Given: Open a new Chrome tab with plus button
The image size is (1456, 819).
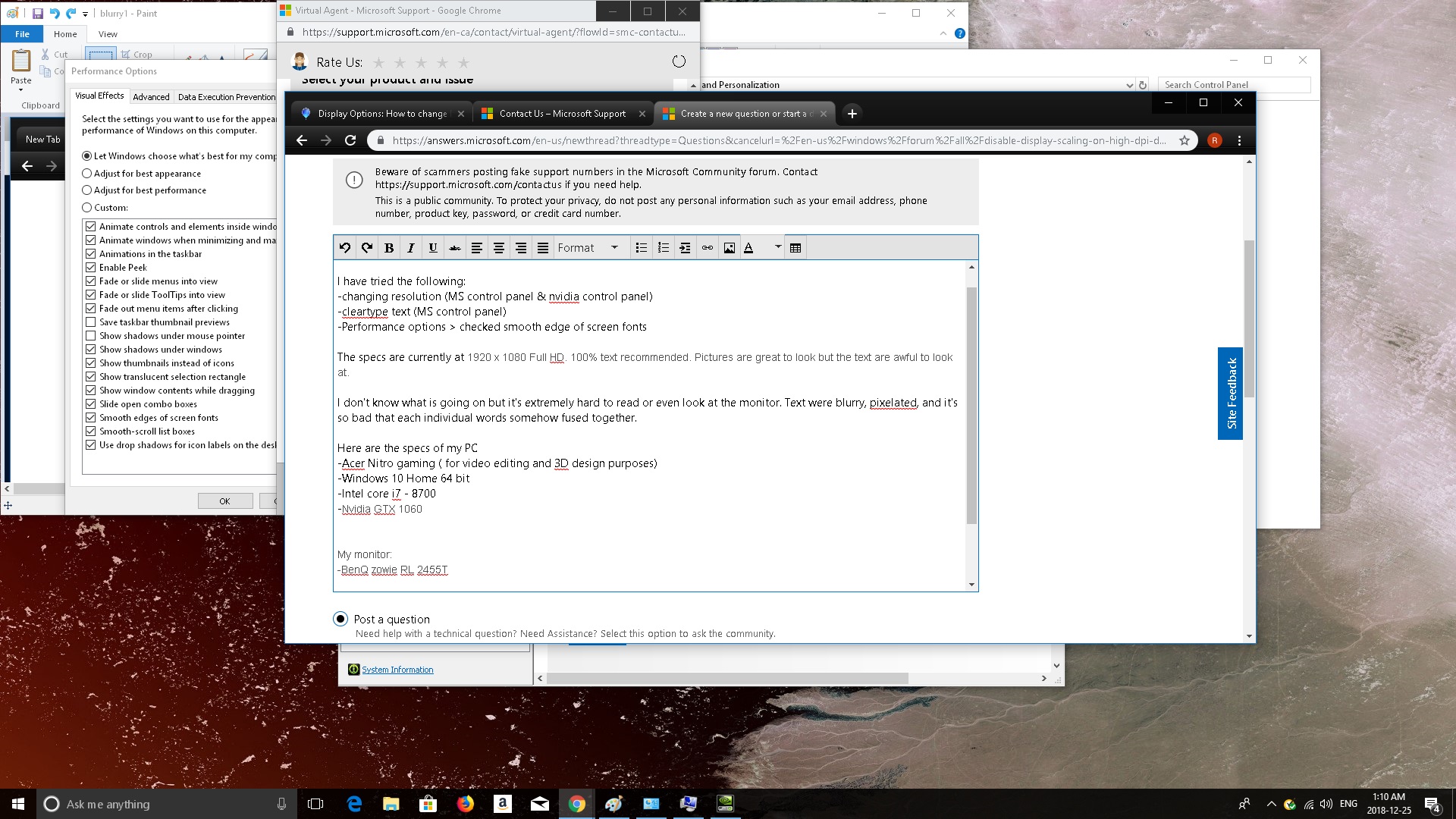Looking at the screenshot, I should point(852,114).
